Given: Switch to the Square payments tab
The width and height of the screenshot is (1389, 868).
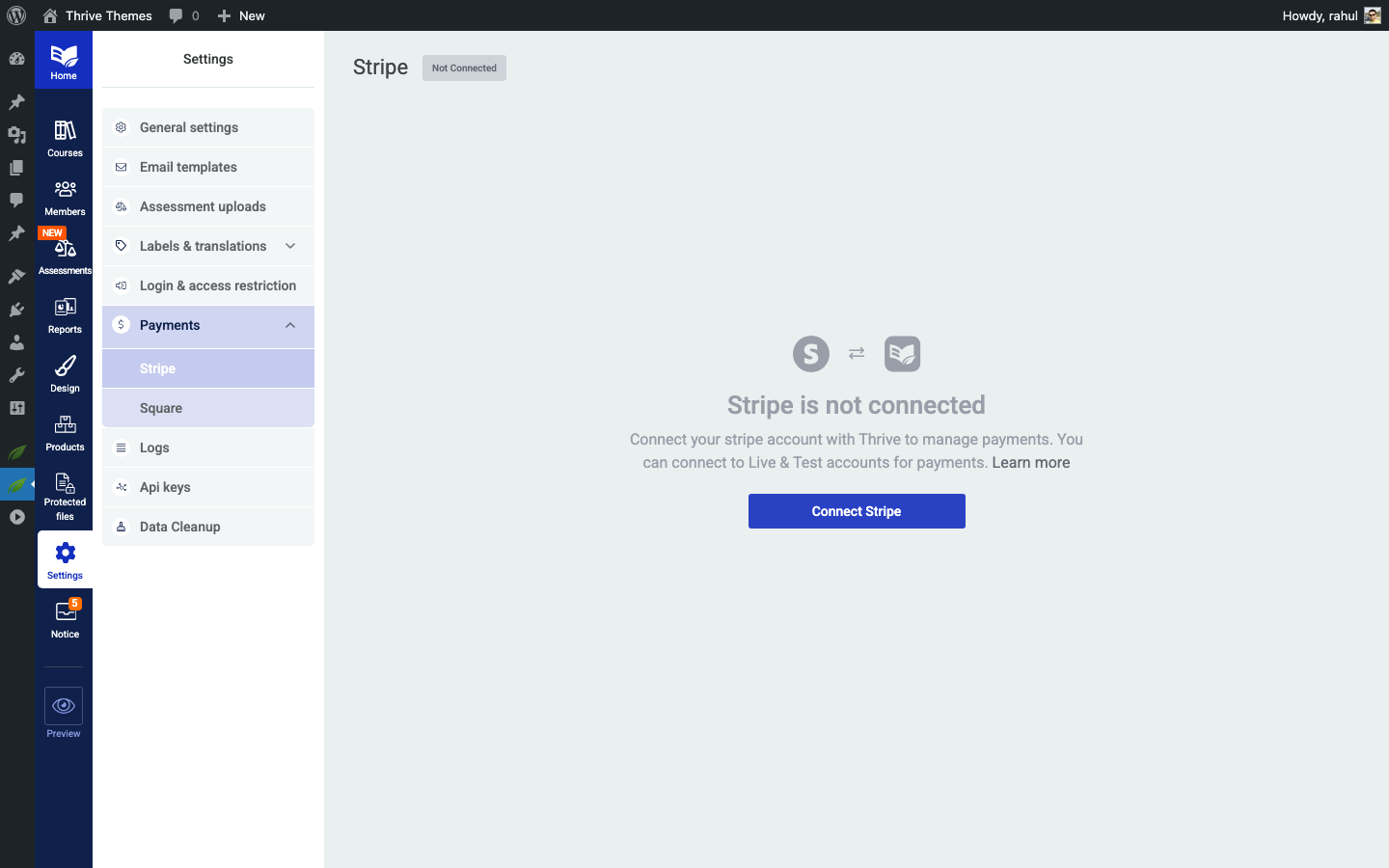Looking at the screenshot, I should pos(207,407).
